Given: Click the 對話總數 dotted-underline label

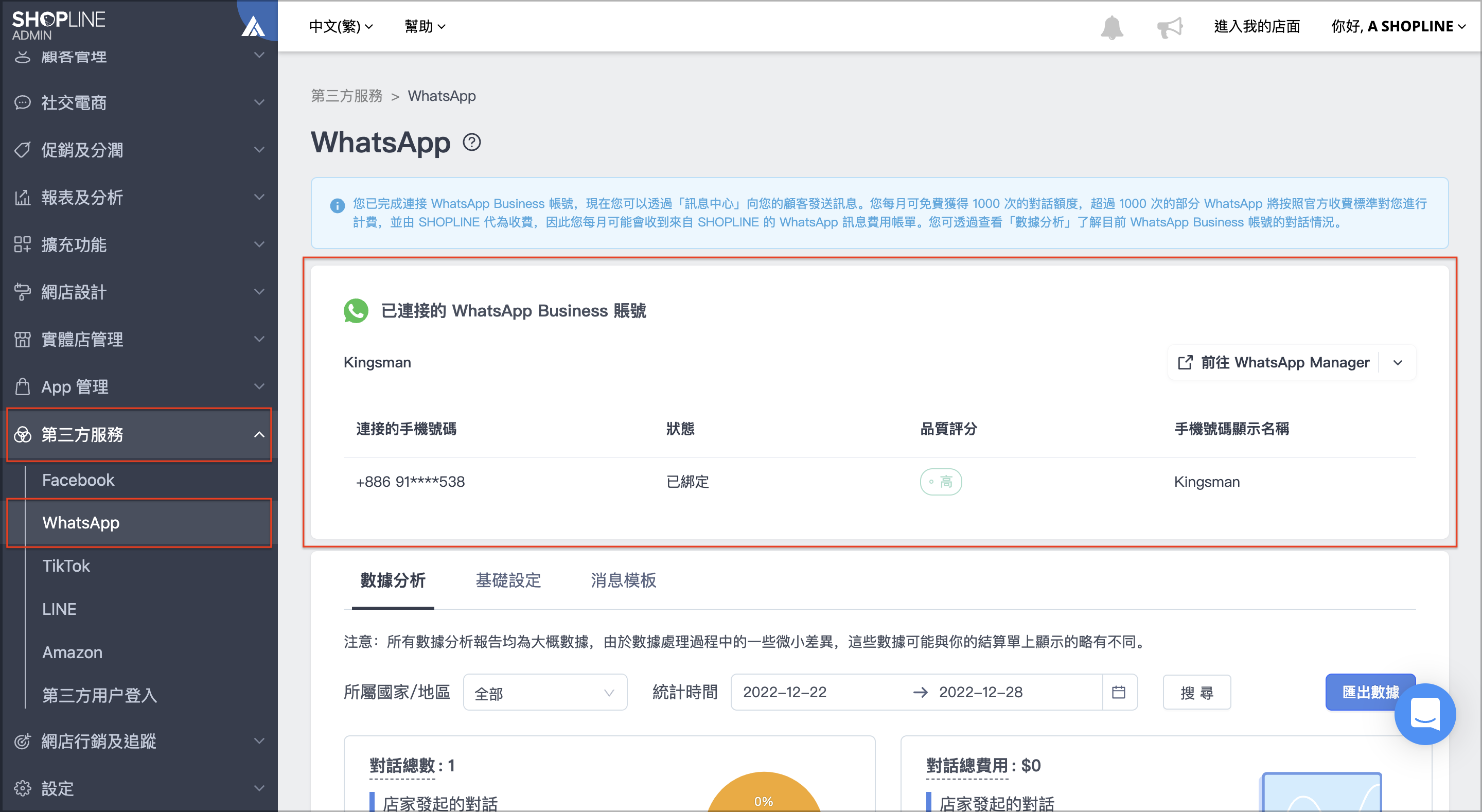Looking at the screenshot, I should [402, 766].
